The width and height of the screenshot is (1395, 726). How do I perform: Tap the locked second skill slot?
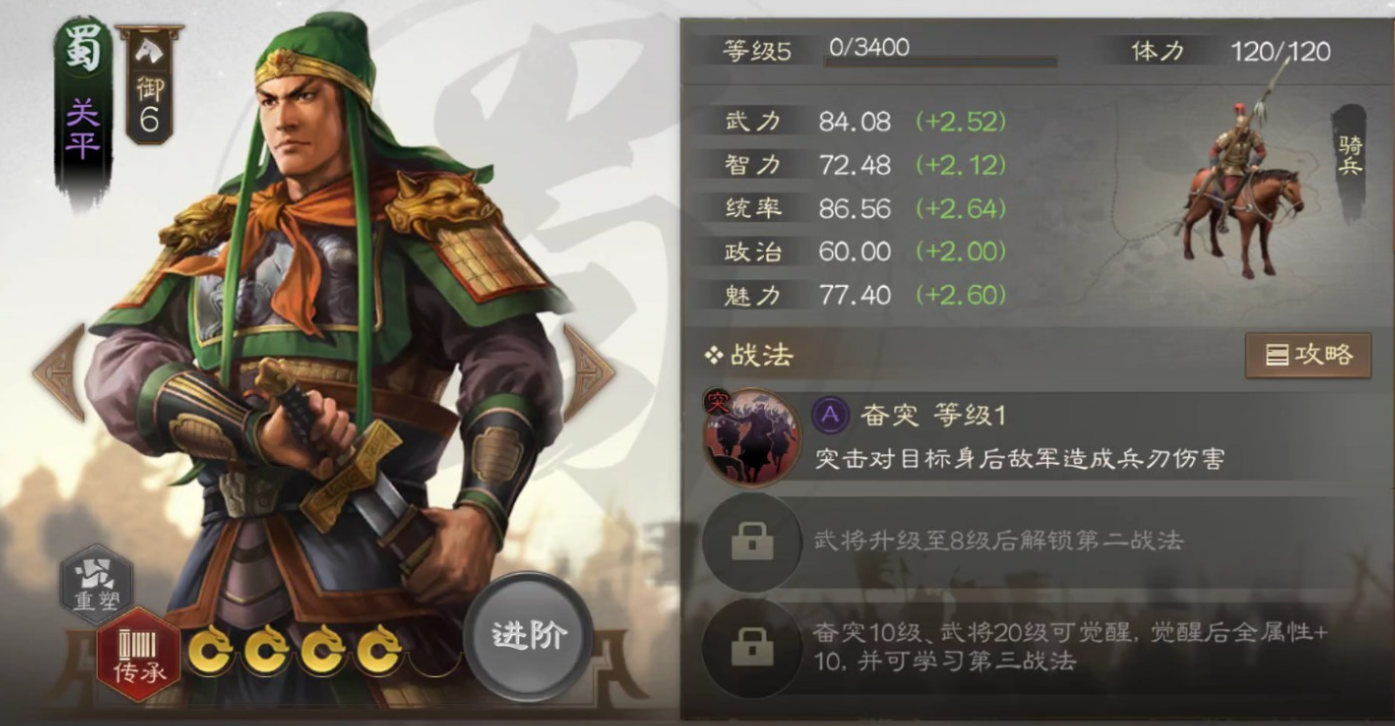pos(752,541)
